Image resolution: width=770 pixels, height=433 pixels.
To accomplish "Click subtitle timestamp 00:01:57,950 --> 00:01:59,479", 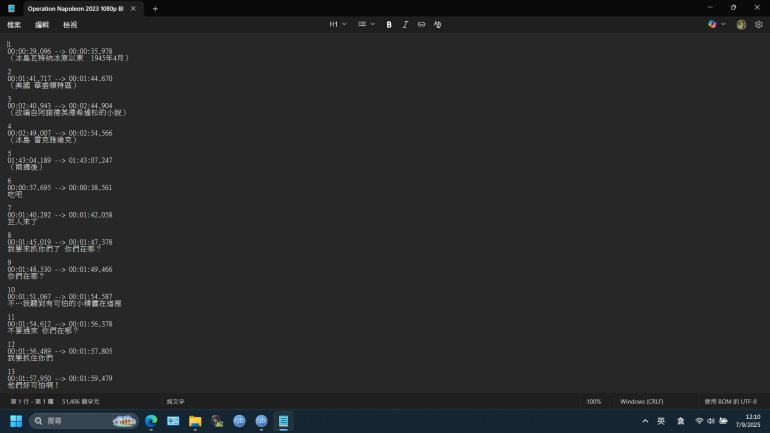I will tap(59, 379).
